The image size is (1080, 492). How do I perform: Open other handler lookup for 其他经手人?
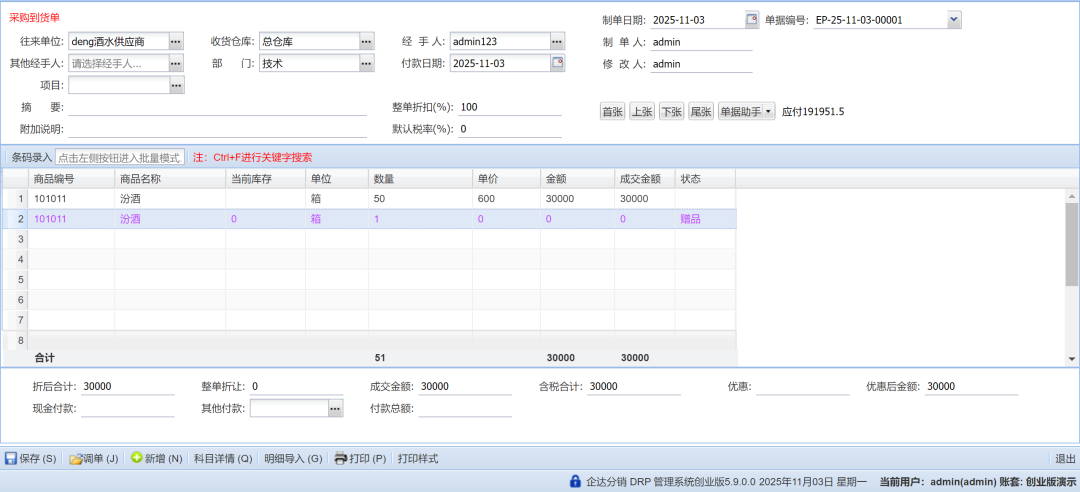click(176, 63)
